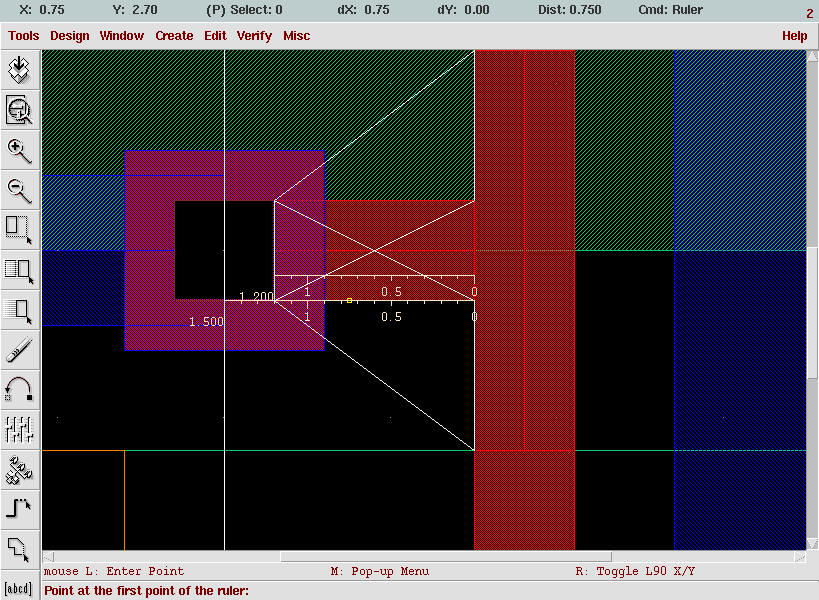Click 'R: Toggle L90 X/Y' hint text
This screenshot has height=600, width=819.
click(635, 571)
